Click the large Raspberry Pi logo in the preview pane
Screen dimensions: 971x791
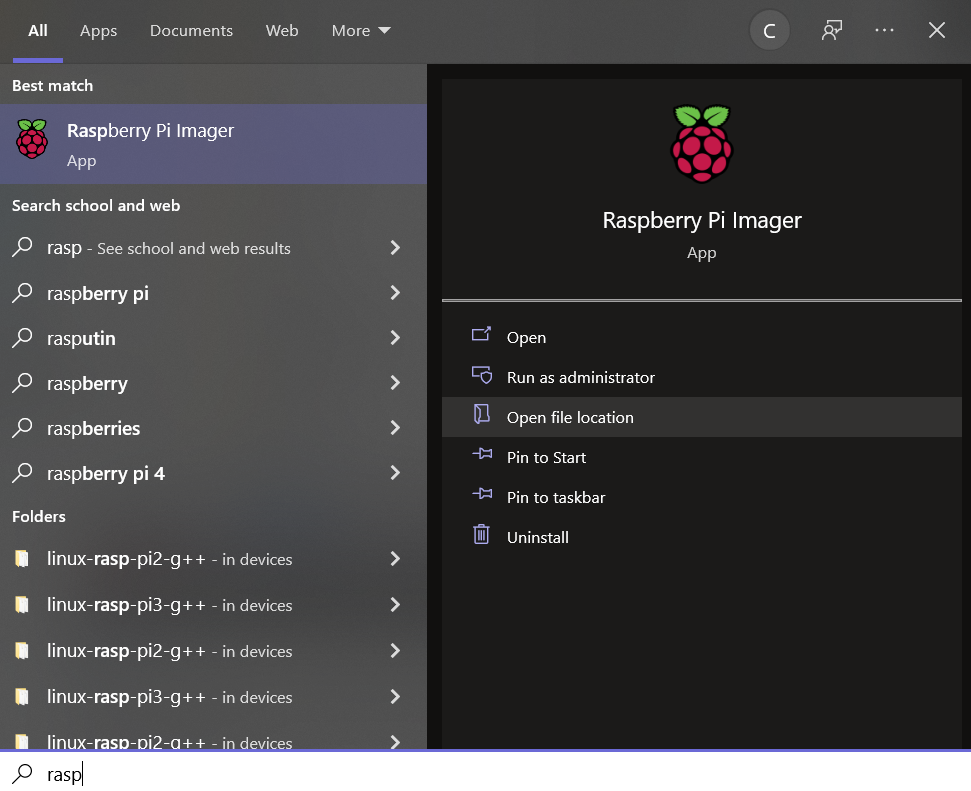(x=702, y=144)
